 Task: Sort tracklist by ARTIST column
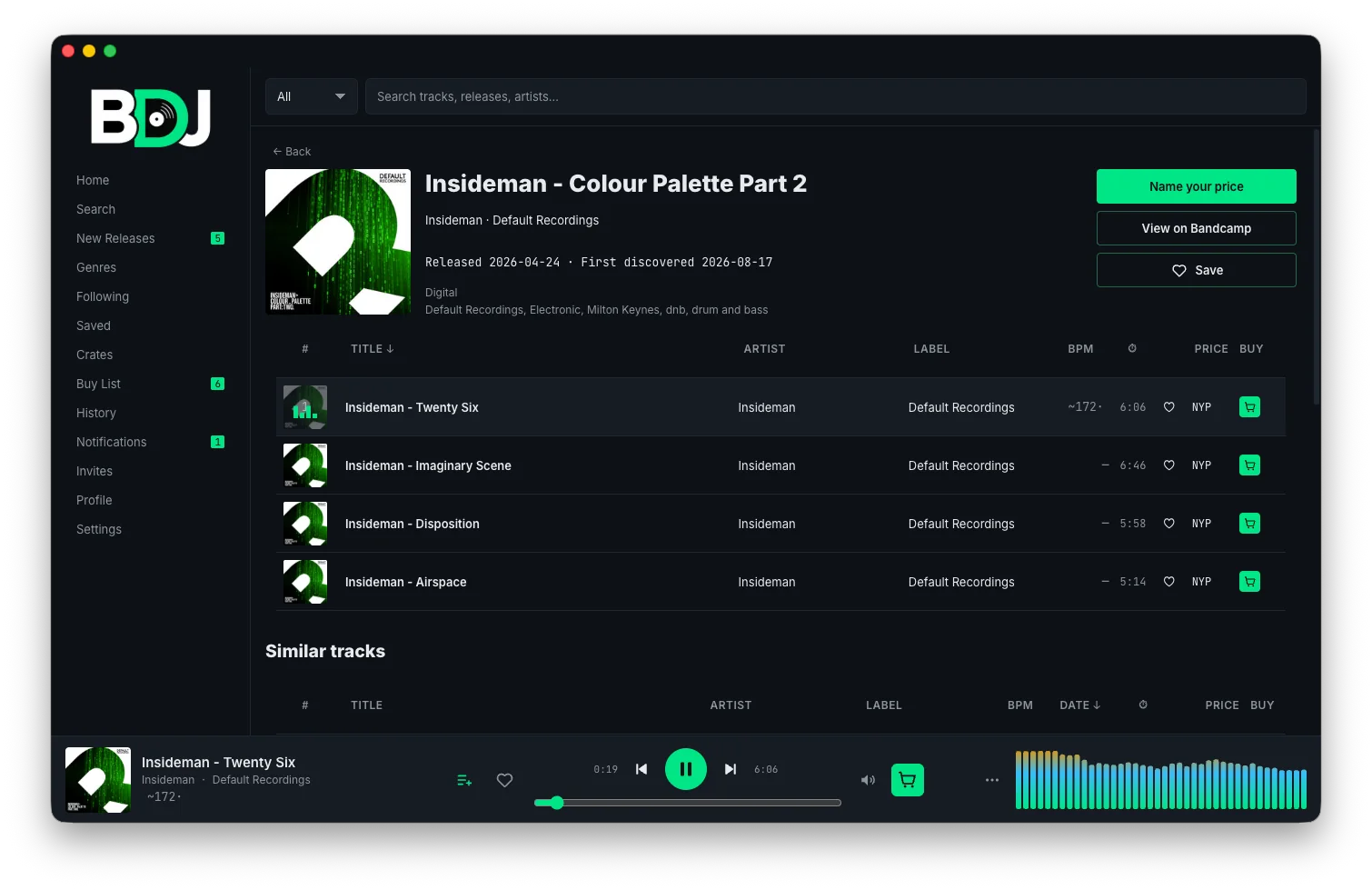(x=764, y=349)
